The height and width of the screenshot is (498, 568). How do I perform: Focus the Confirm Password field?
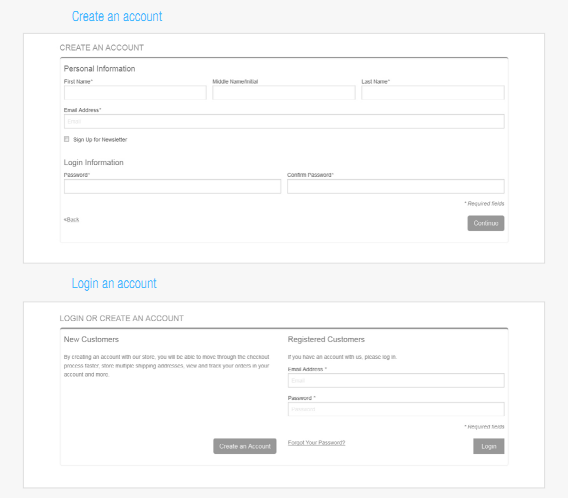pos(396,187)
